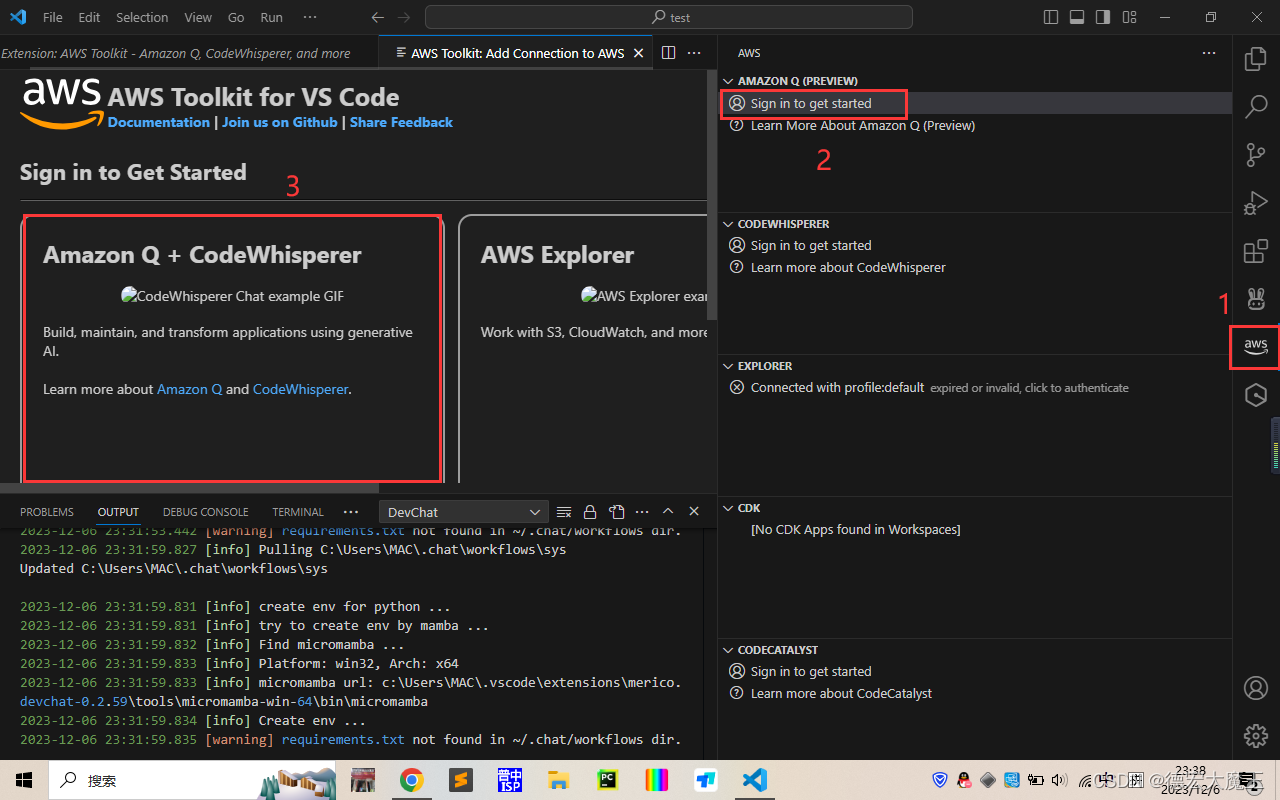
Task: Open the Selection menu
Action: point(142,16)
